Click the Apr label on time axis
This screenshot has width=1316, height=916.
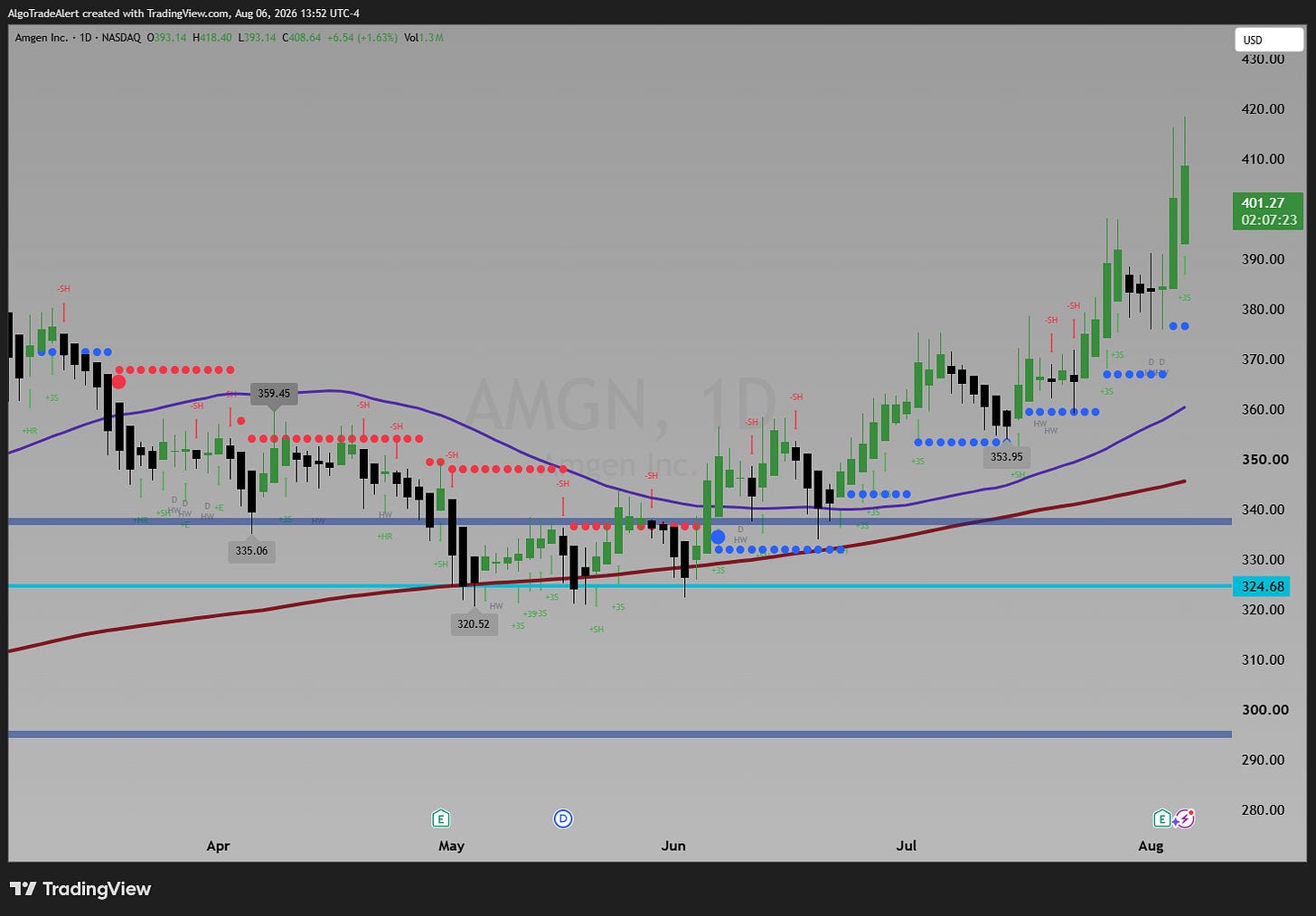point(218,846)
